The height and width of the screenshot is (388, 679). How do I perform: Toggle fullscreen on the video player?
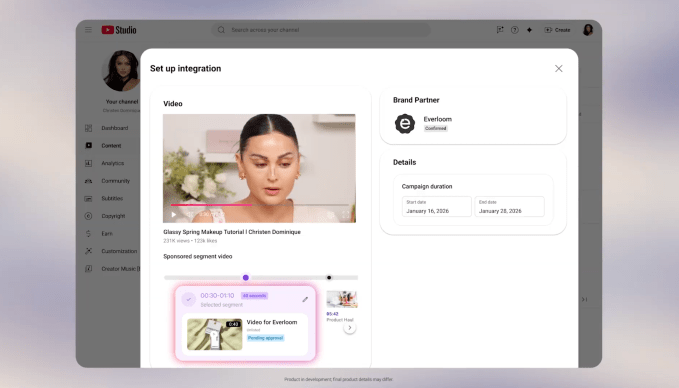coord(346,214)
